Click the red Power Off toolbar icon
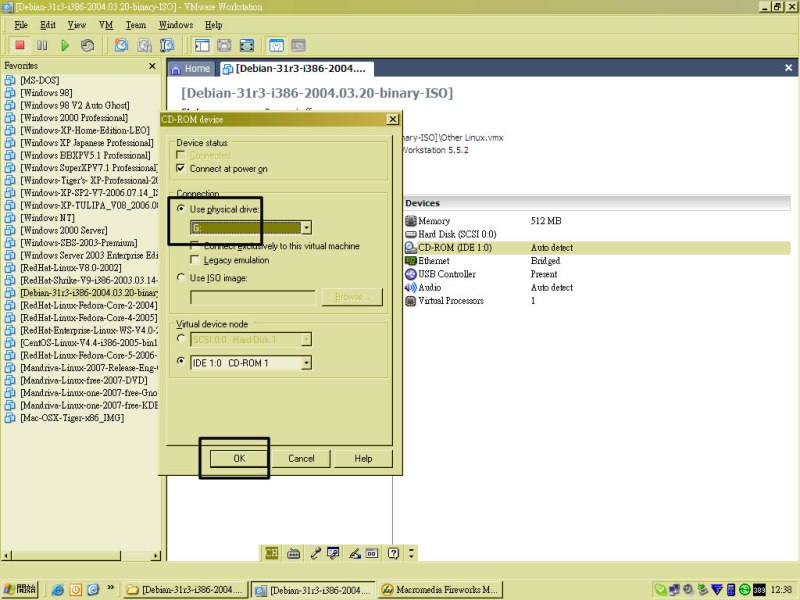The image size is (800, 600). point(20,45)
